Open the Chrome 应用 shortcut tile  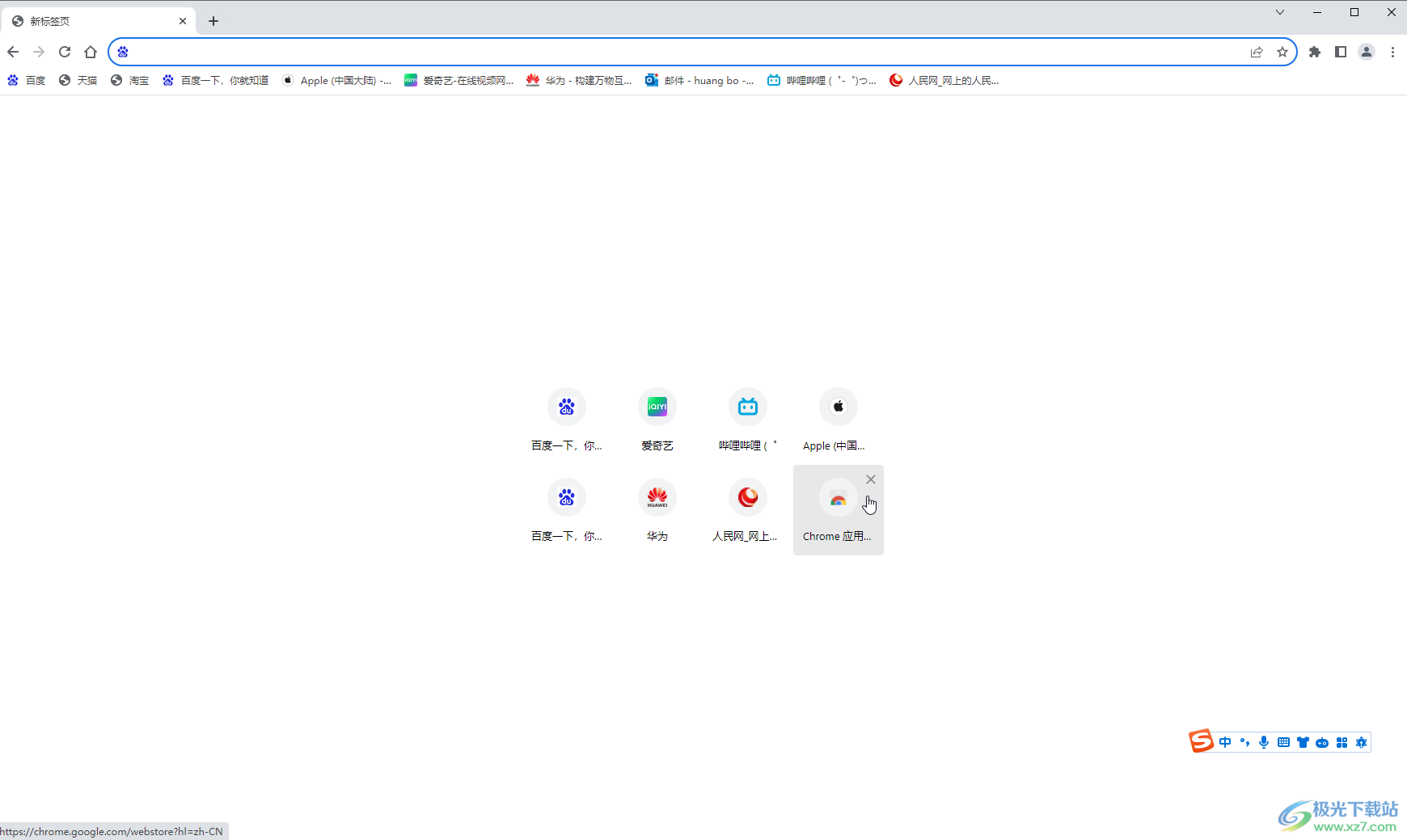[x=839, y=510]
